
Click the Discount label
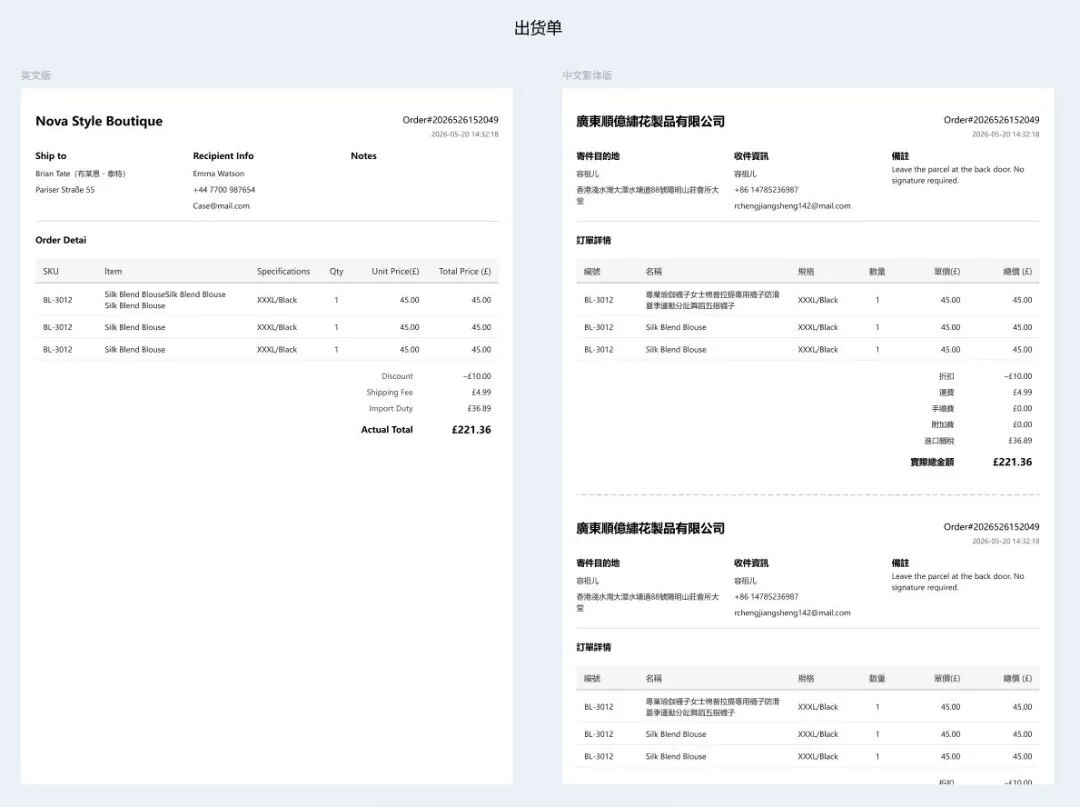pos(397,376)
